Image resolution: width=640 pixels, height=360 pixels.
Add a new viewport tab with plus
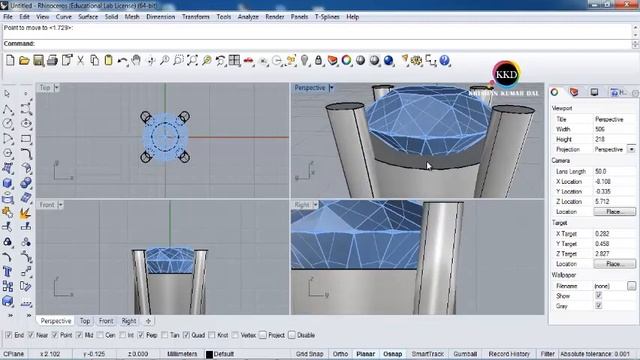pyautogui.click(x=148, y=321)
